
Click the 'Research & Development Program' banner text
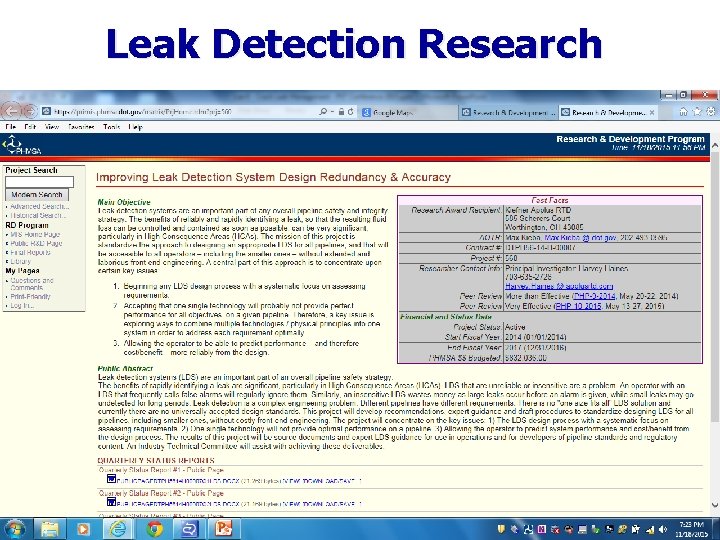pos(630,139)
